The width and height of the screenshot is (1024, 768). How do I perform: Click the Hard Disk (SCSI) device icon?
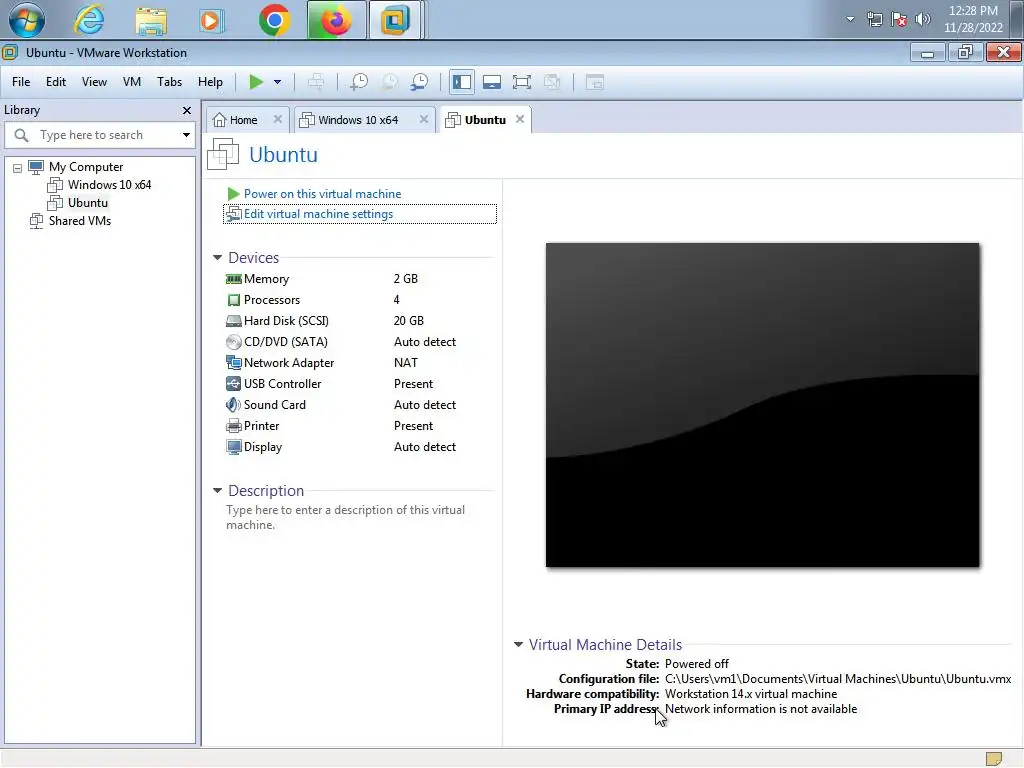pos(233,321)
